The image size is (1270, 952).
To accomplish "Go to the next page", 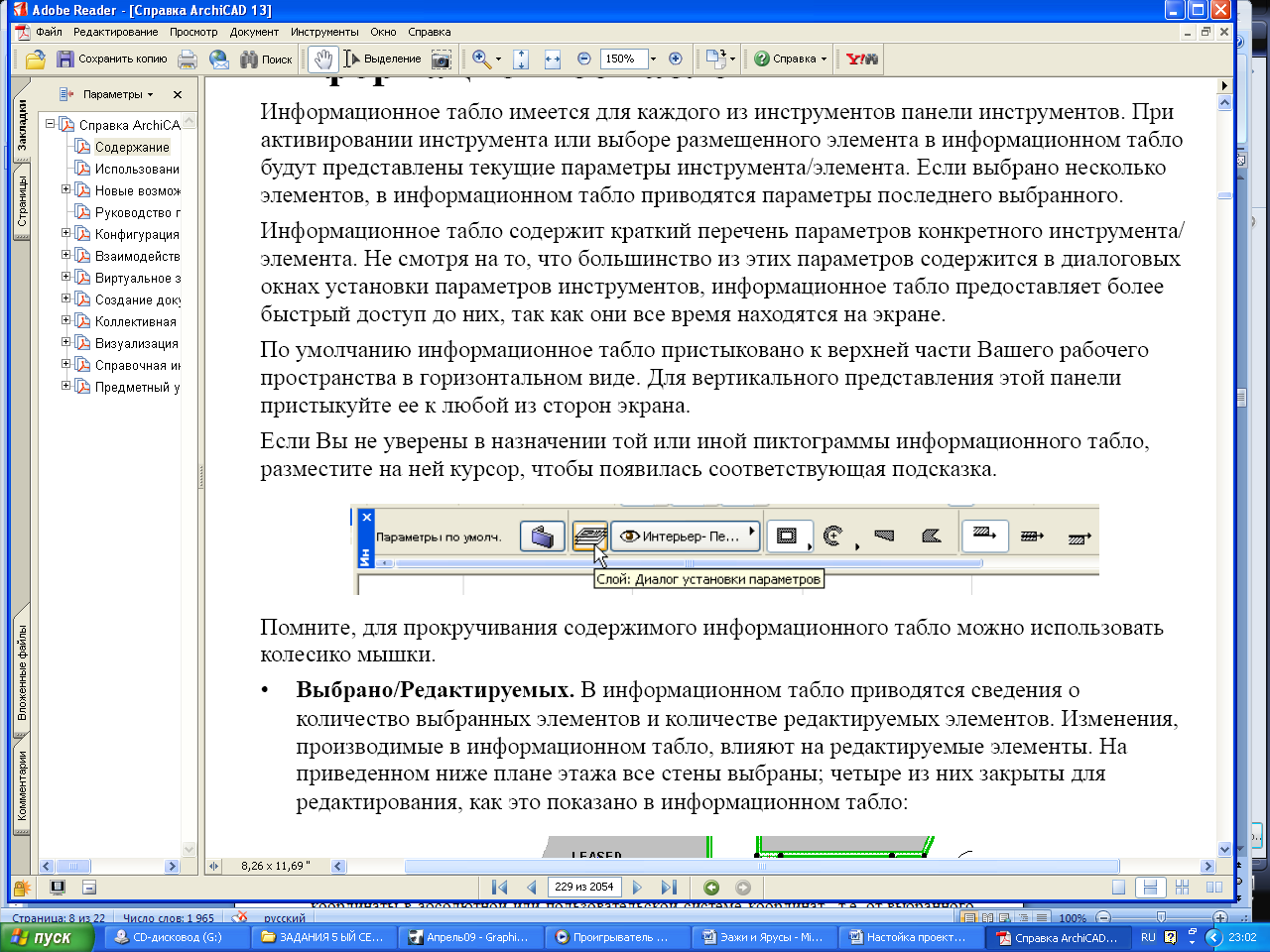I will [637, 887].
